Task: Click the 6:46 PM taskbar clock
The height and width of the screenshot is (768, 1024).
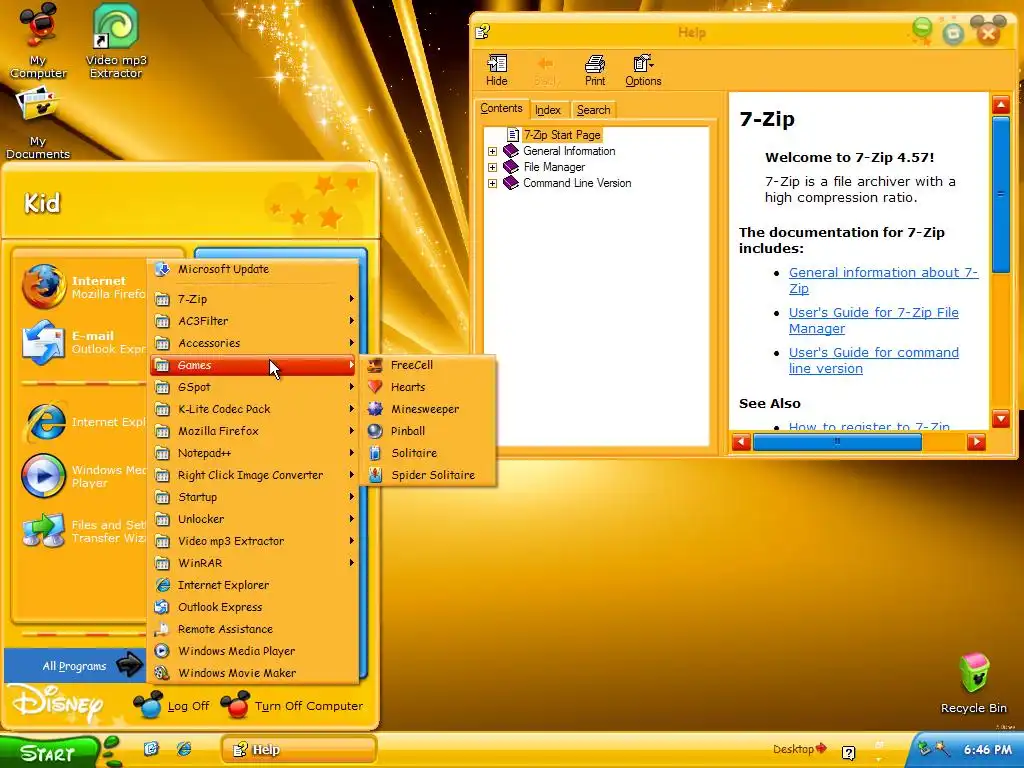Action: click(987, 750)
